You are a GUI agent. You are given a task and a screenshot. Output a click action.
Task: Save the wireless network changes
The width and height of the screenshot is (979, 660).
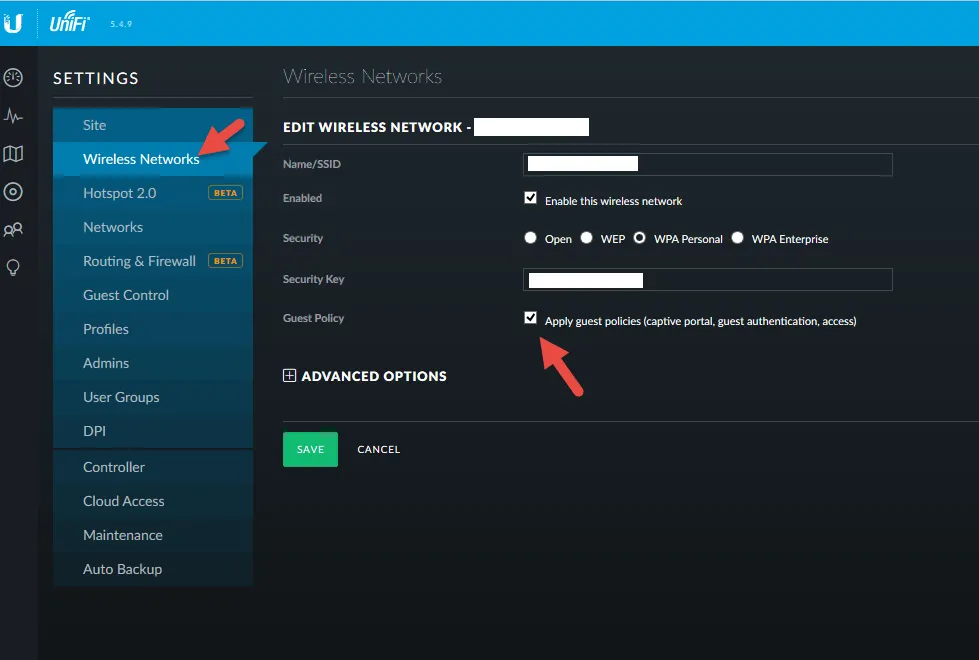[x=310, y=449]
